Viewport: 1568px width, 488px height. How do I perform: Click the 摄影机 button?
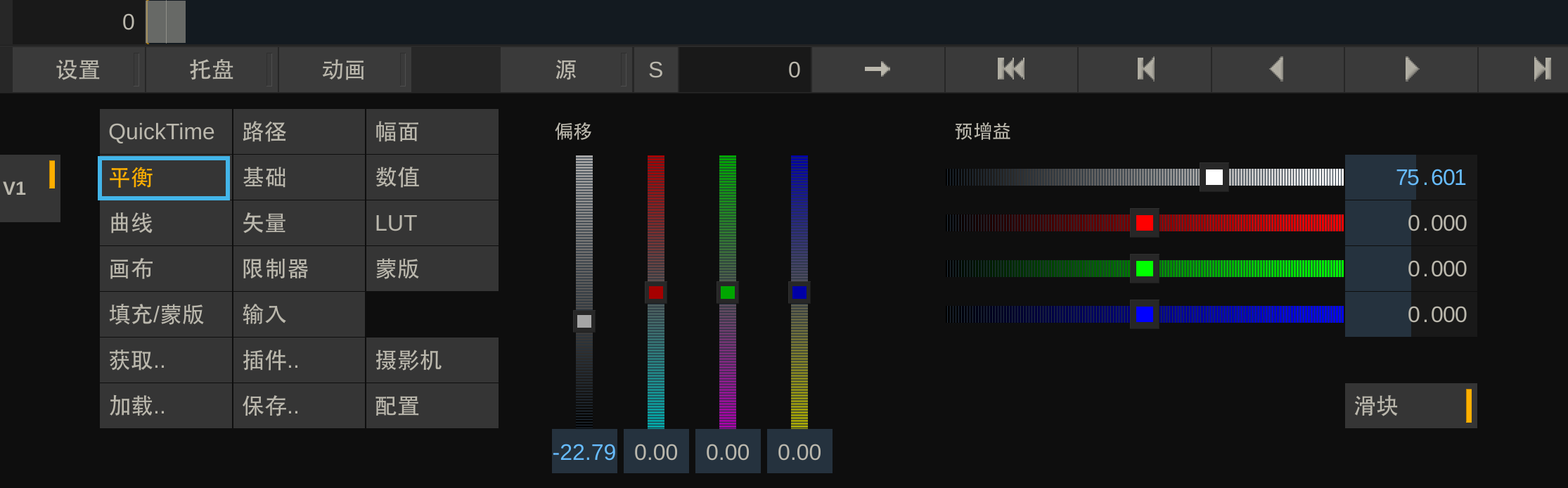[x=432, y=360]
